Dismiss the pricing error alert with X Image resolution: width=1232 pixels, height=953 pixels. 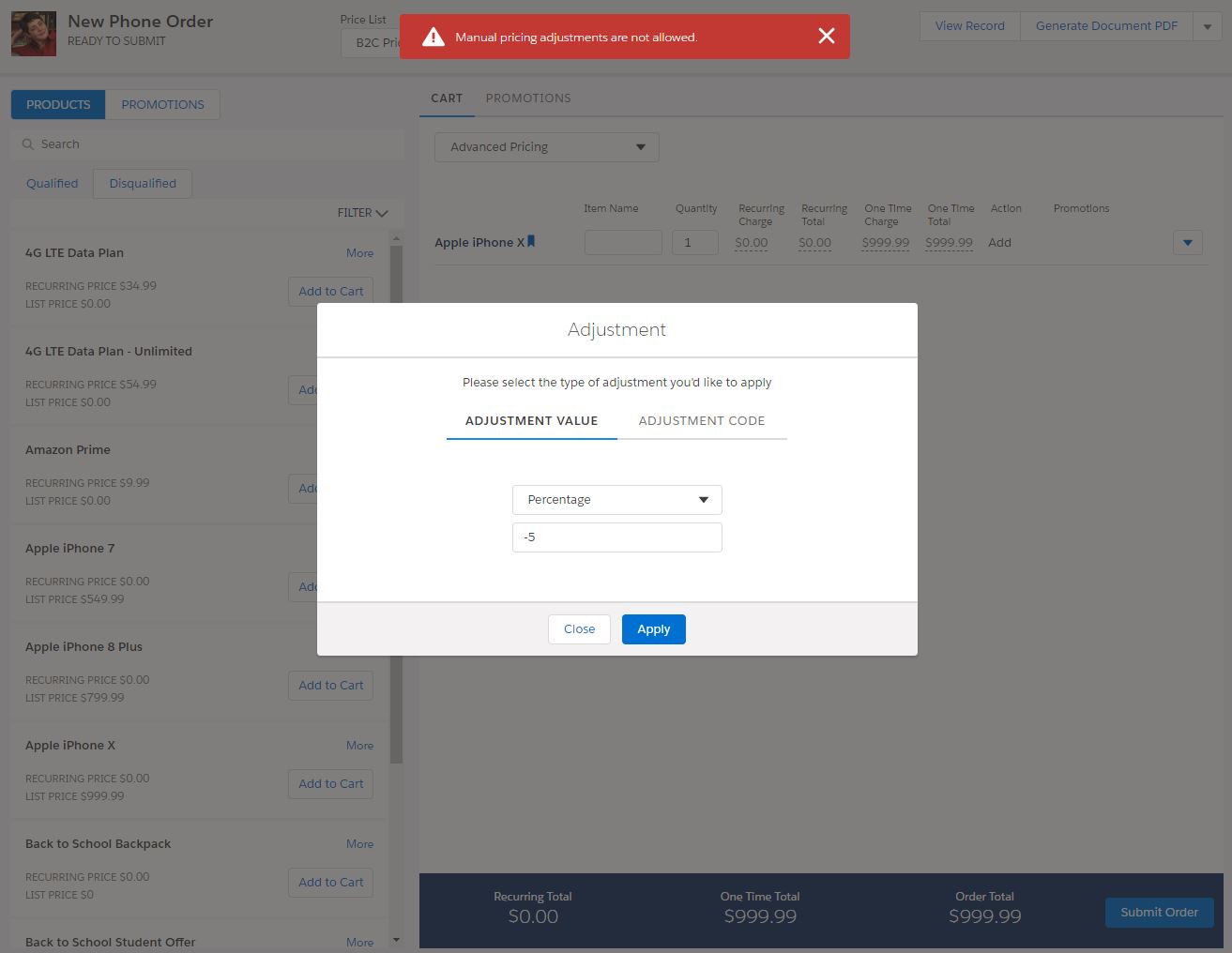click(826, 37)
